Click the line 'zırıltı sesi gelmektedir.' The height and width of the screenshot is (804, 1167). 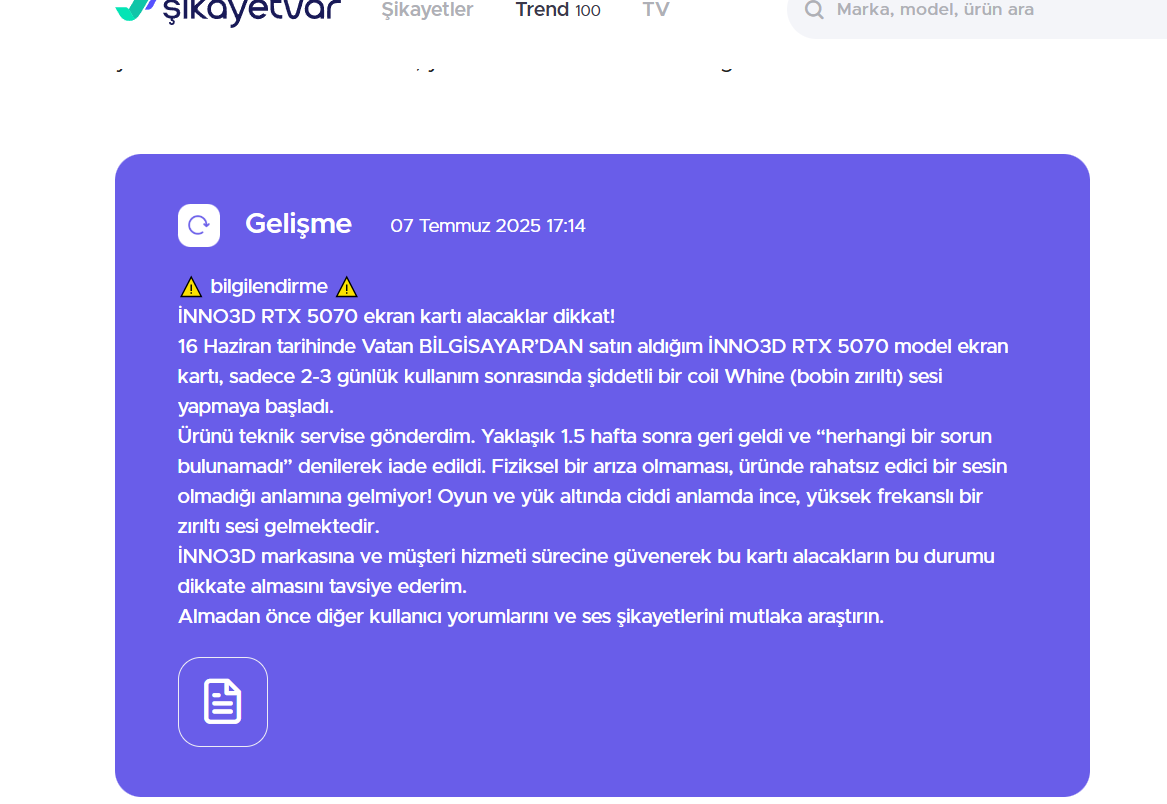(x=278, y=526)
